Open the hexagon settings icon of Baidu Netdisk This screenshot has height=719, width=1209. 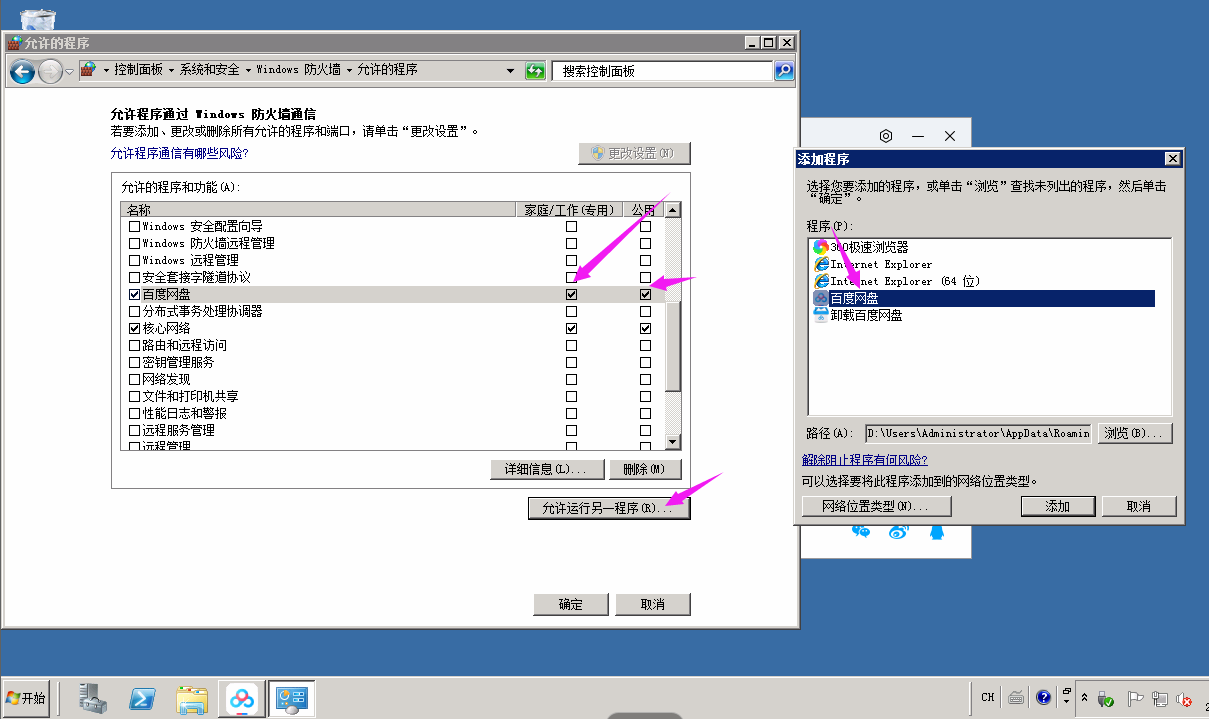click(885, 136)
